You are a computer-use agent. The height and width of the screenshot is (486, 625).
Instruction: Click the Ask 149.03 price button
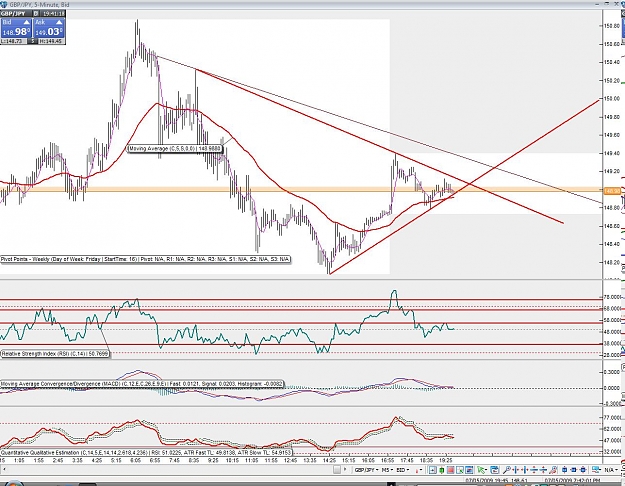[49, 28]
